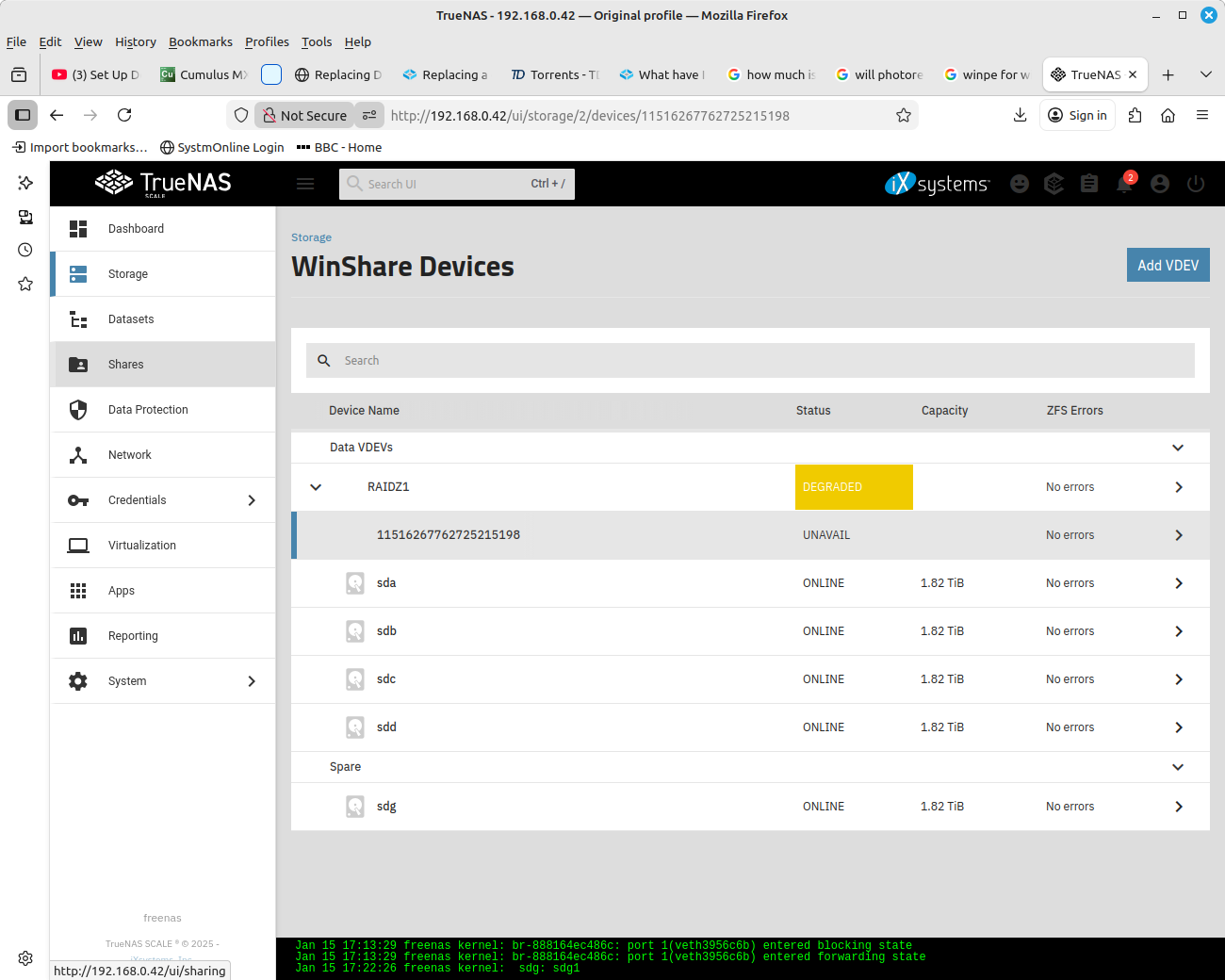Open the jobs clipboard icon in header
This screenshot has height=980, width=1225.
tap(1089, 184)
